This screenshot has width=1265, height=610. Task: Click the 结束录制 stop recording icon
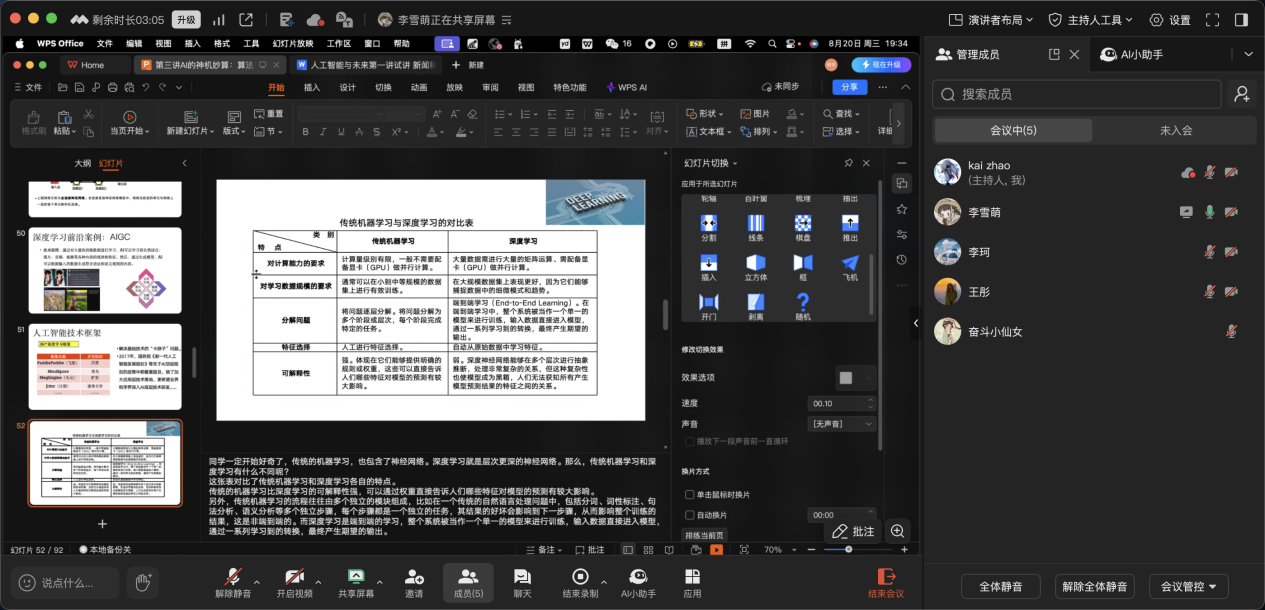[x=580, y=577]
